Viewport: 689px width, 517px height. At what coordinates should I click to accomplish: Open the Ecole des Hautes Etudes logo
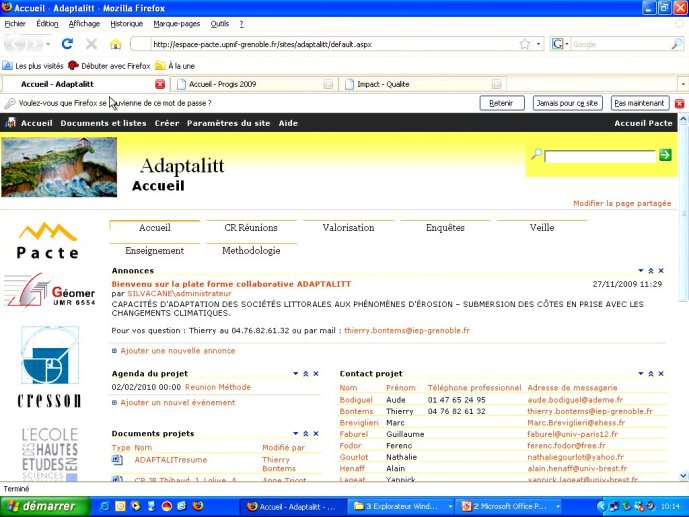click(50, 454)
